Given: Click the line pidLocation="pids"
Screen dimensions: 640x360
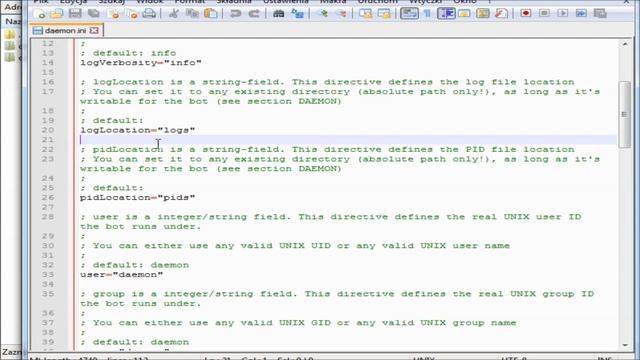Looking at the screenshot, I should click(138, 198).
